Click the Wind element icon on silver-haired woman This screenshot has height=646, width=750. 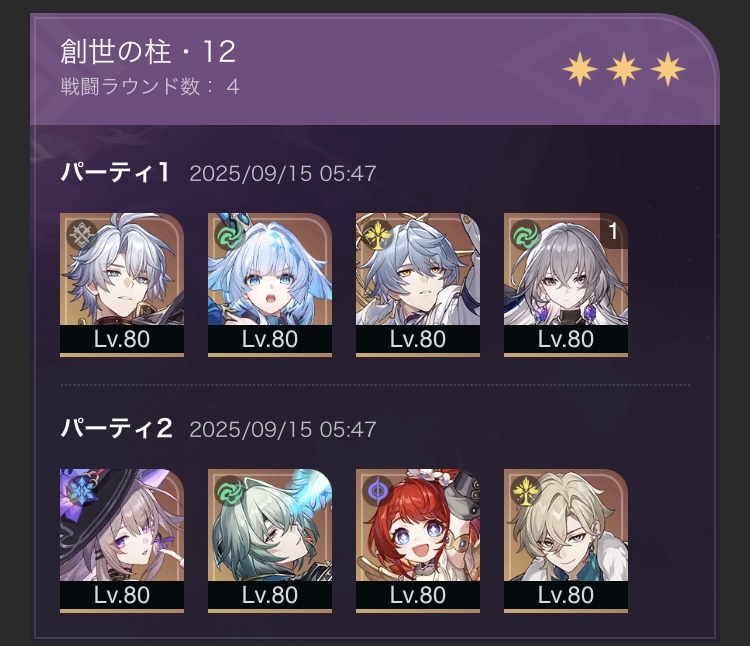point(526,235)
